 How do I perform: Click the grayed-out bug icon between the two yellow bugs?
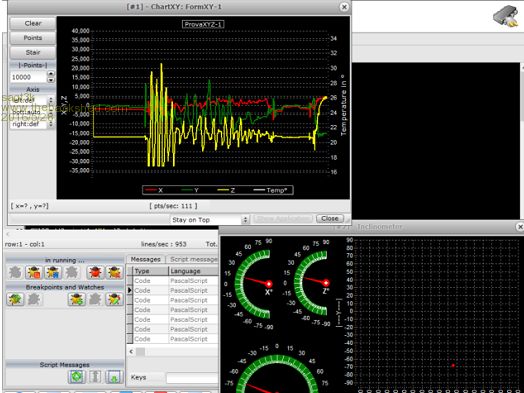pyautogui.click(x=95, y=299)
